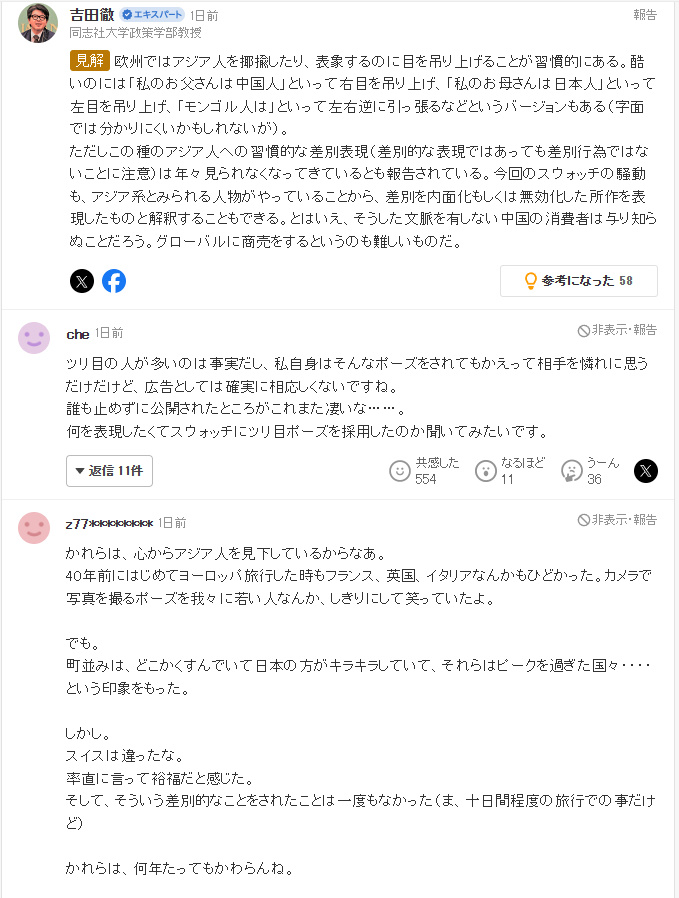Hide or report che's comment
679x898 pixels.
(x=617, y=330)
